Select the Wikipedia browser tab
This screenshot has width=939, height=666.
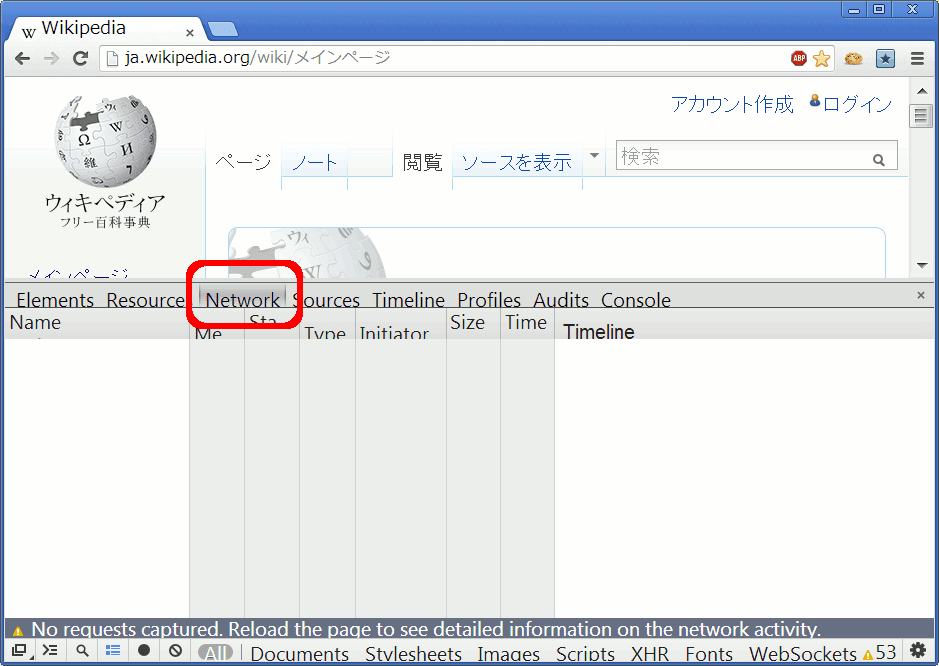[x=105, y=28]
